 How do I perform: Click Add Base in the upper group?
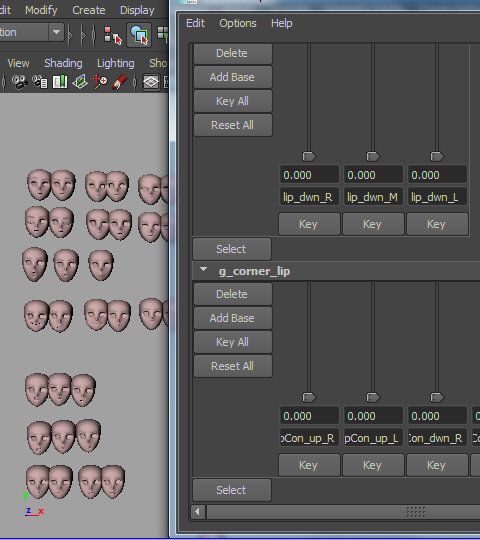(x=233, y=77)
